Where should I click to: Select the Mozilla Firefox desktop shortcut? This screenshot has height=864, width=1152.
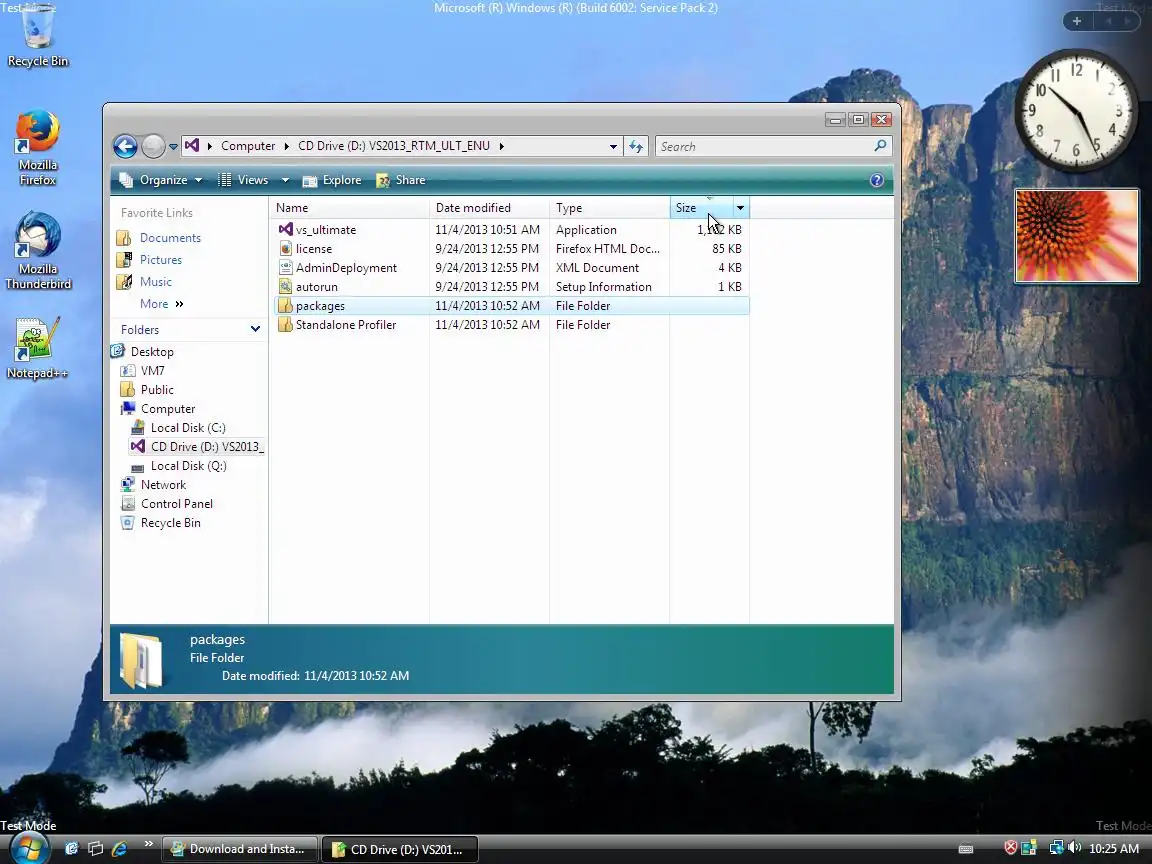coord(37,147)
